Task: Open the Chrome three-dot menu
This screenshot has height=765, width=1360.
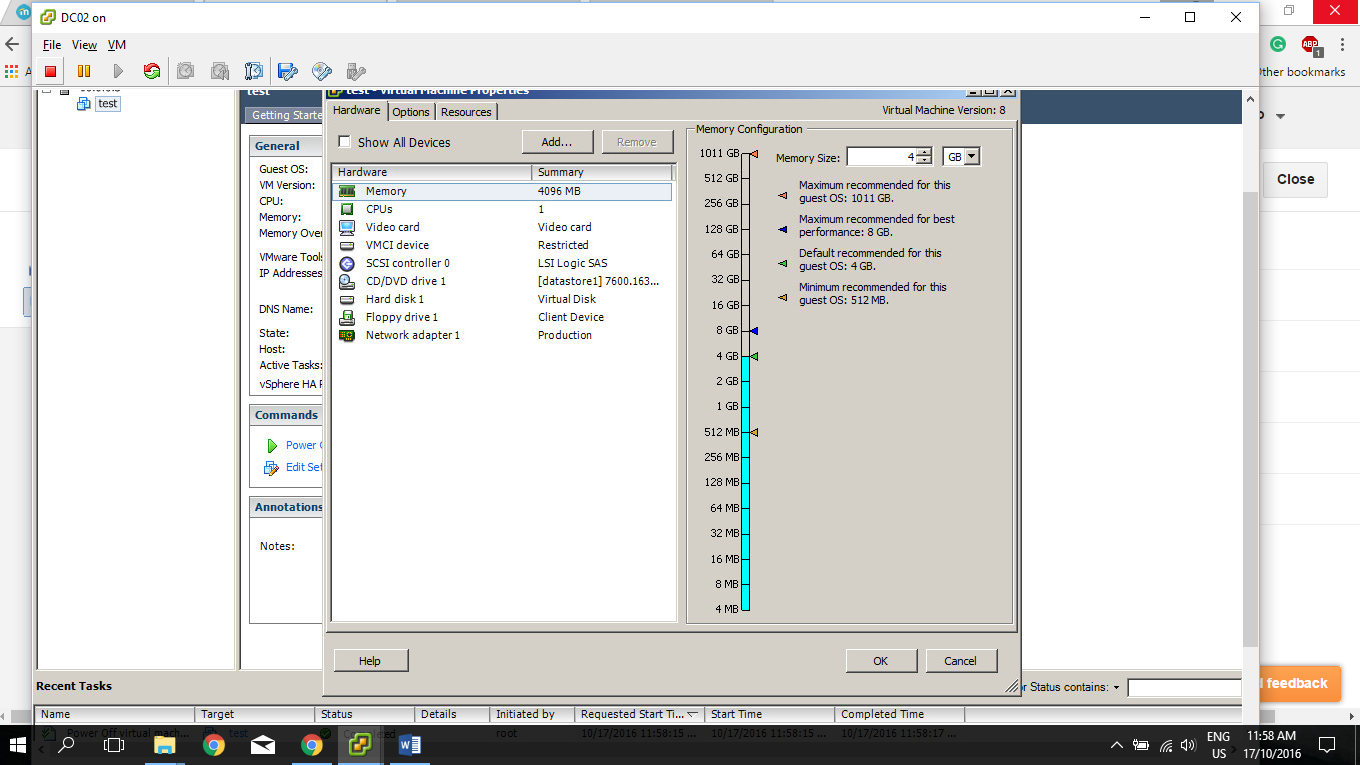Action: tap(1342, 45)
